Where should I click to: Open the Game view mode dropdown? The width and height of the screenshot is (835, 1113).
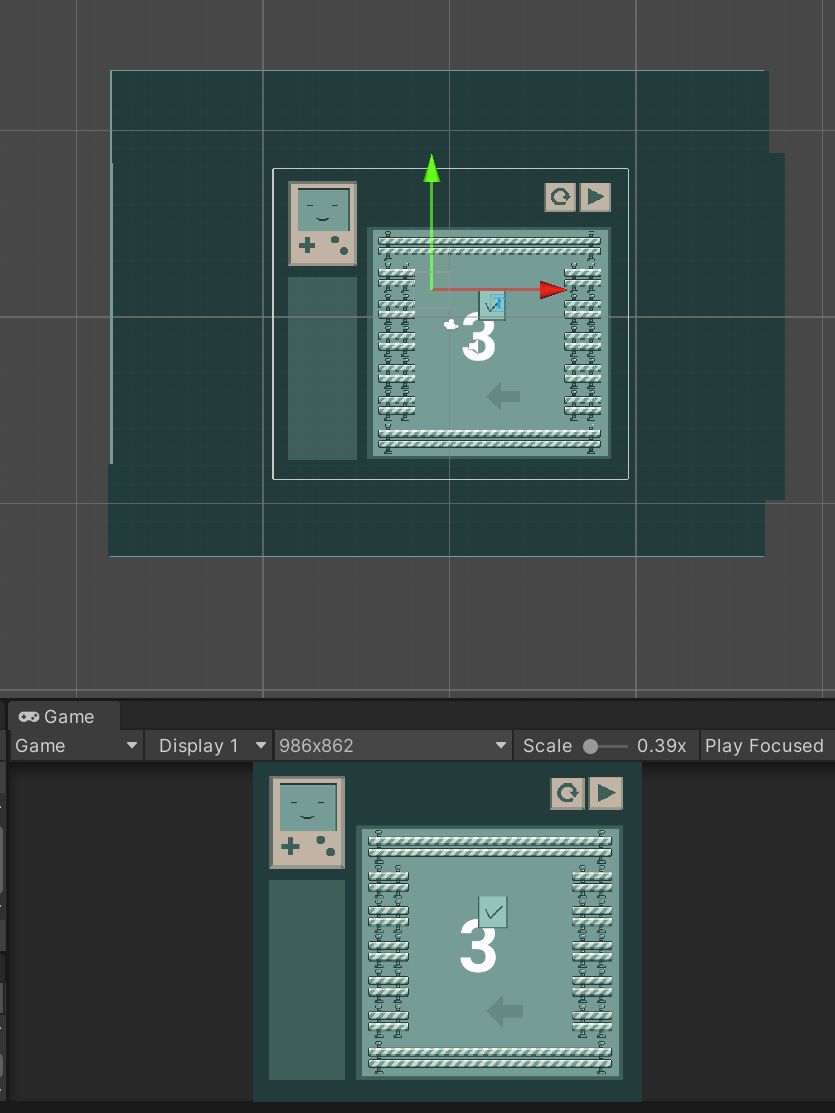[76, 745]
